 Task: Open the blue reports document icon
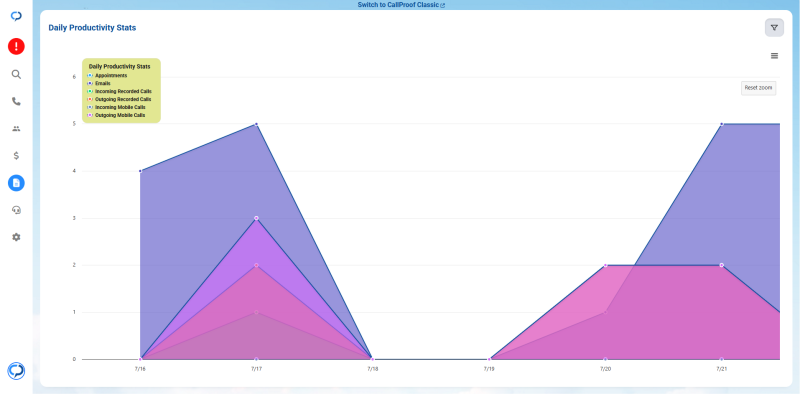point(16,183)
